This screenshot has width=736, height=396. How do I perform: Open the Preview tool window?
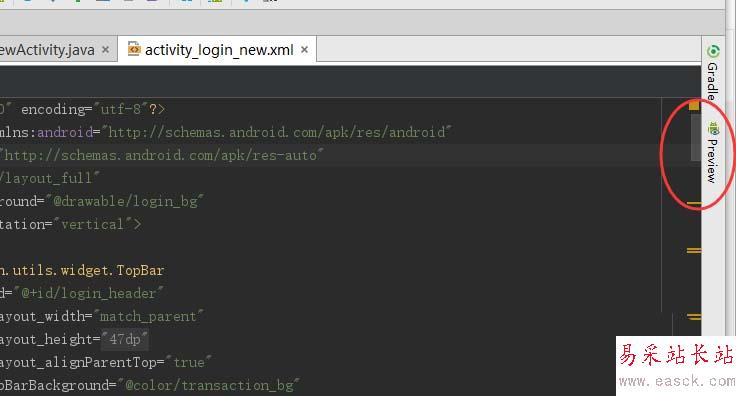click(713, 152)
